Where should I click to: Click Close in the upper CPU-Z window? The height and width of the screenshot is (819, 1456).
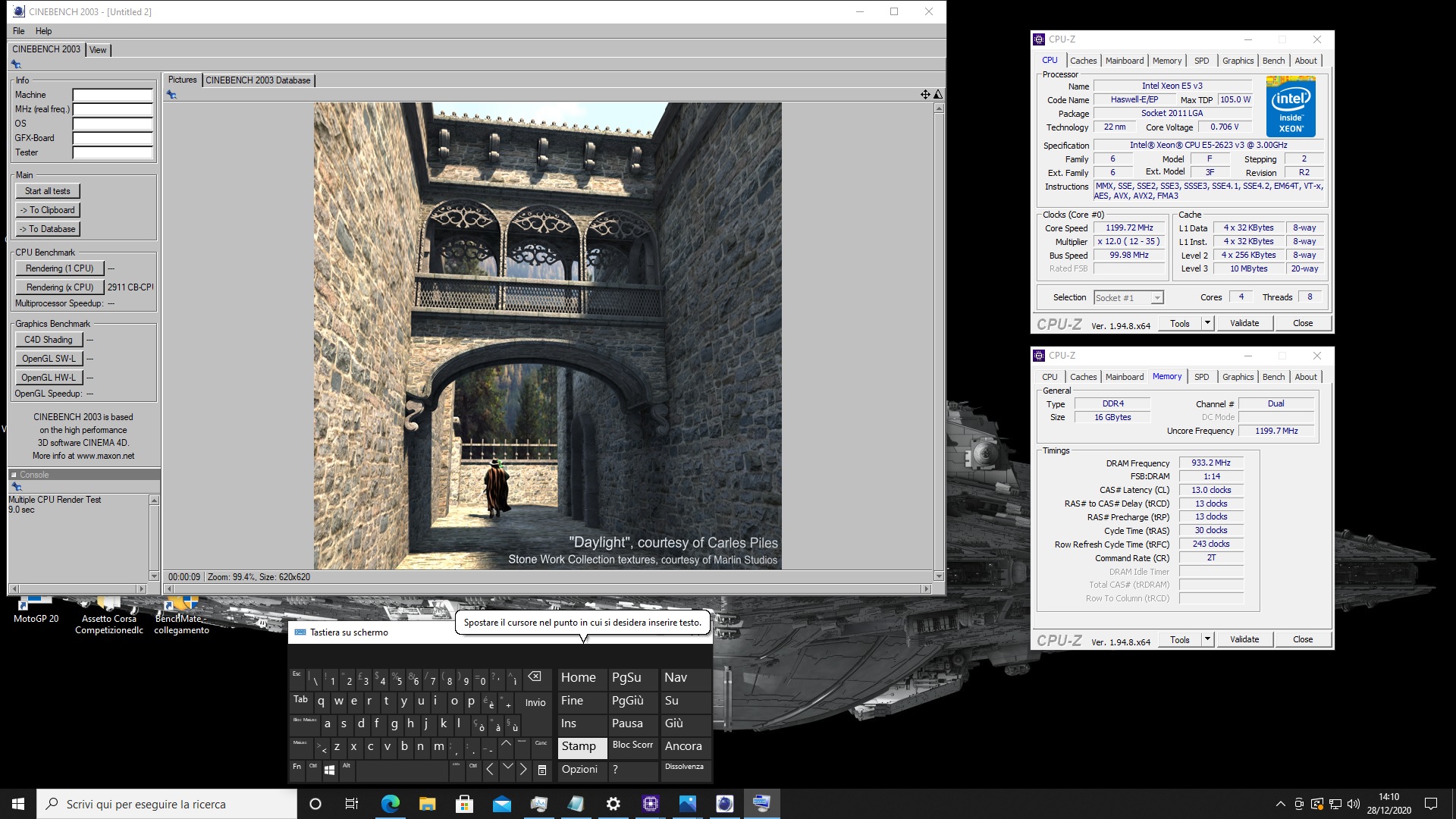(x=1302, y=323)
